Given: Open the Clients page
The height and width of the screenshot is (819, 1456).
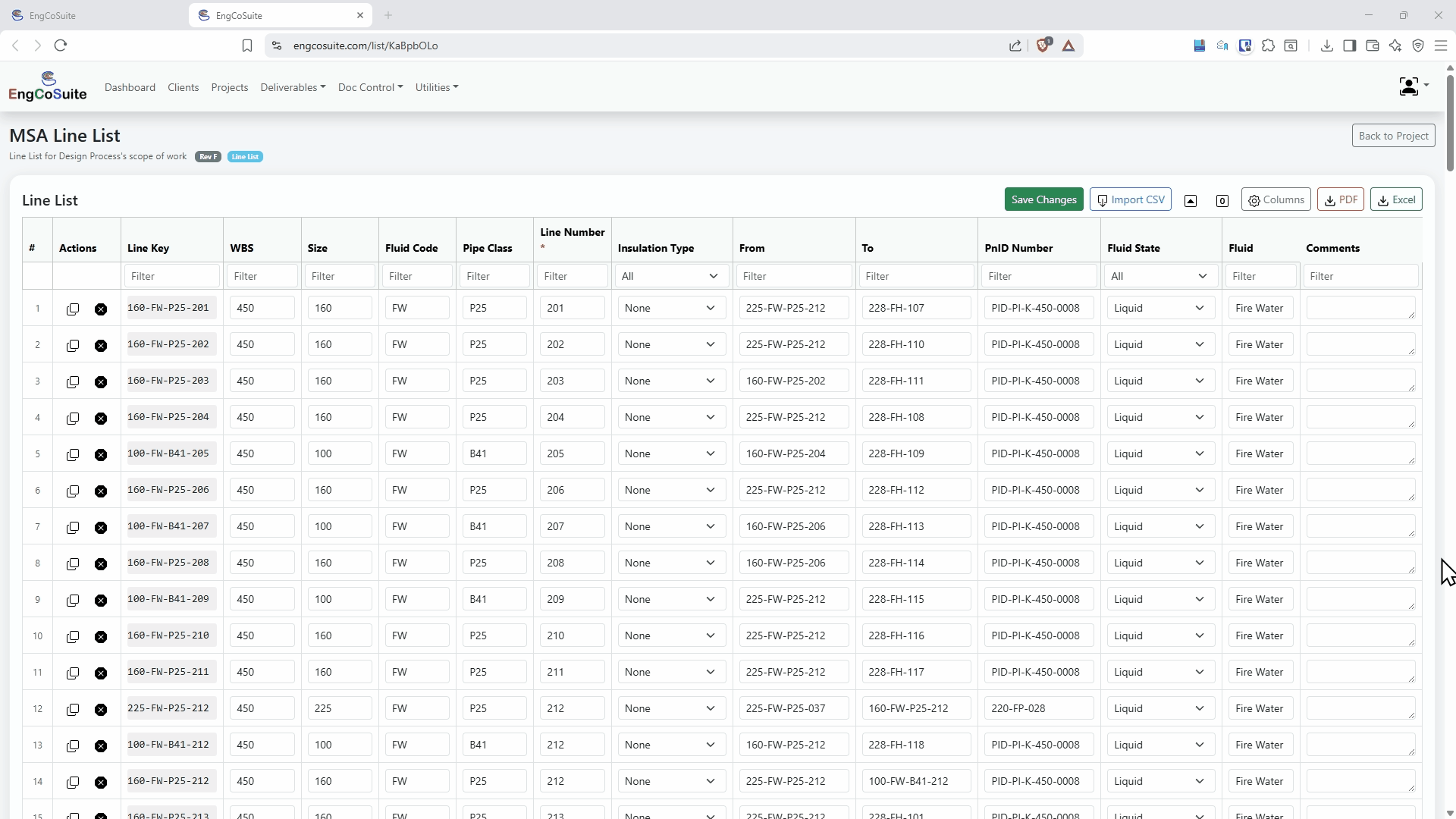Looking at the screenshot, I should 183,87.
